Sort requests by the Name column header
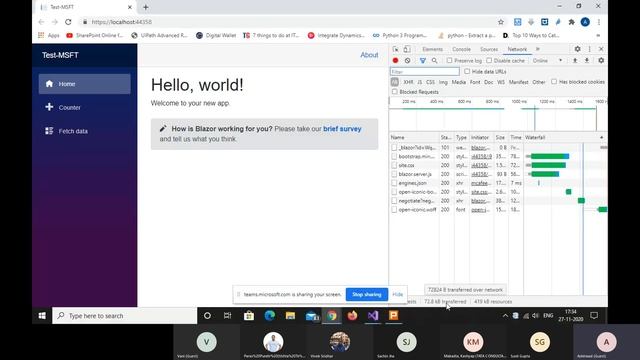Screen dimensions: 640x360 414,138
